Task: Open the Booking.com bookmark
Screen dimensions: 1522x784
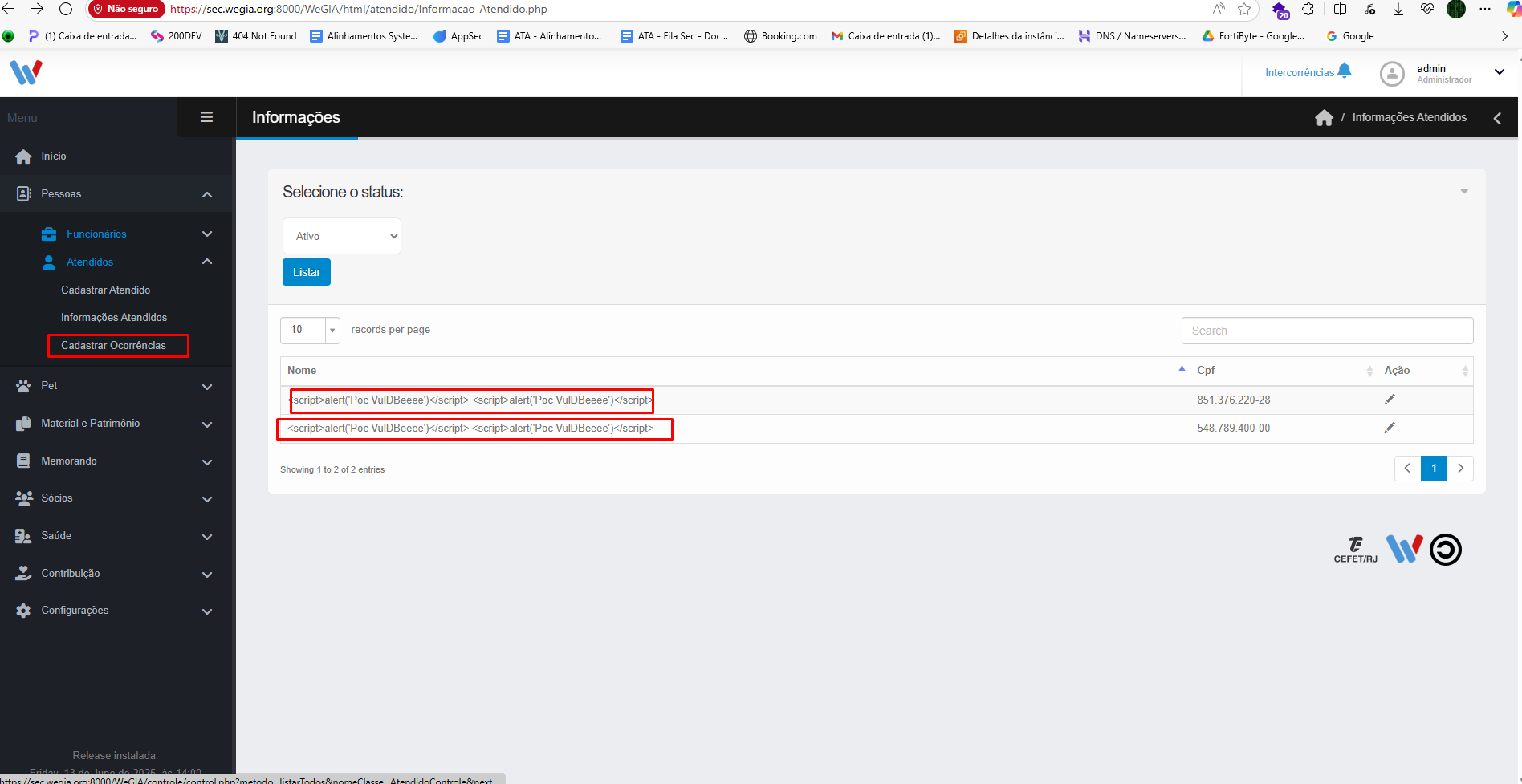Action: click(780, 36)
